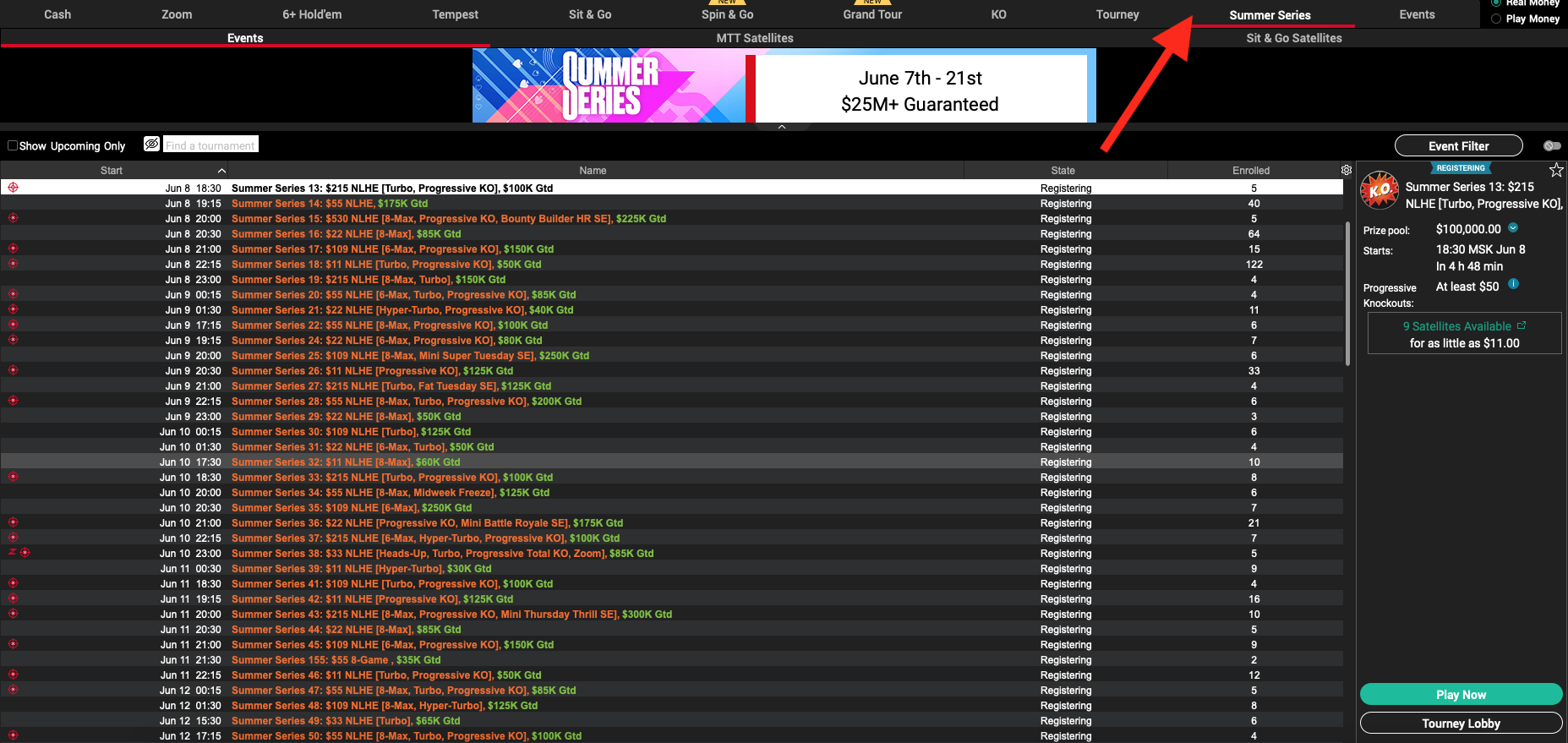Screen dimensions: 1568x743
Task: Toggle the switch next to Event Filter
Action: click(x=1552, y=145)
